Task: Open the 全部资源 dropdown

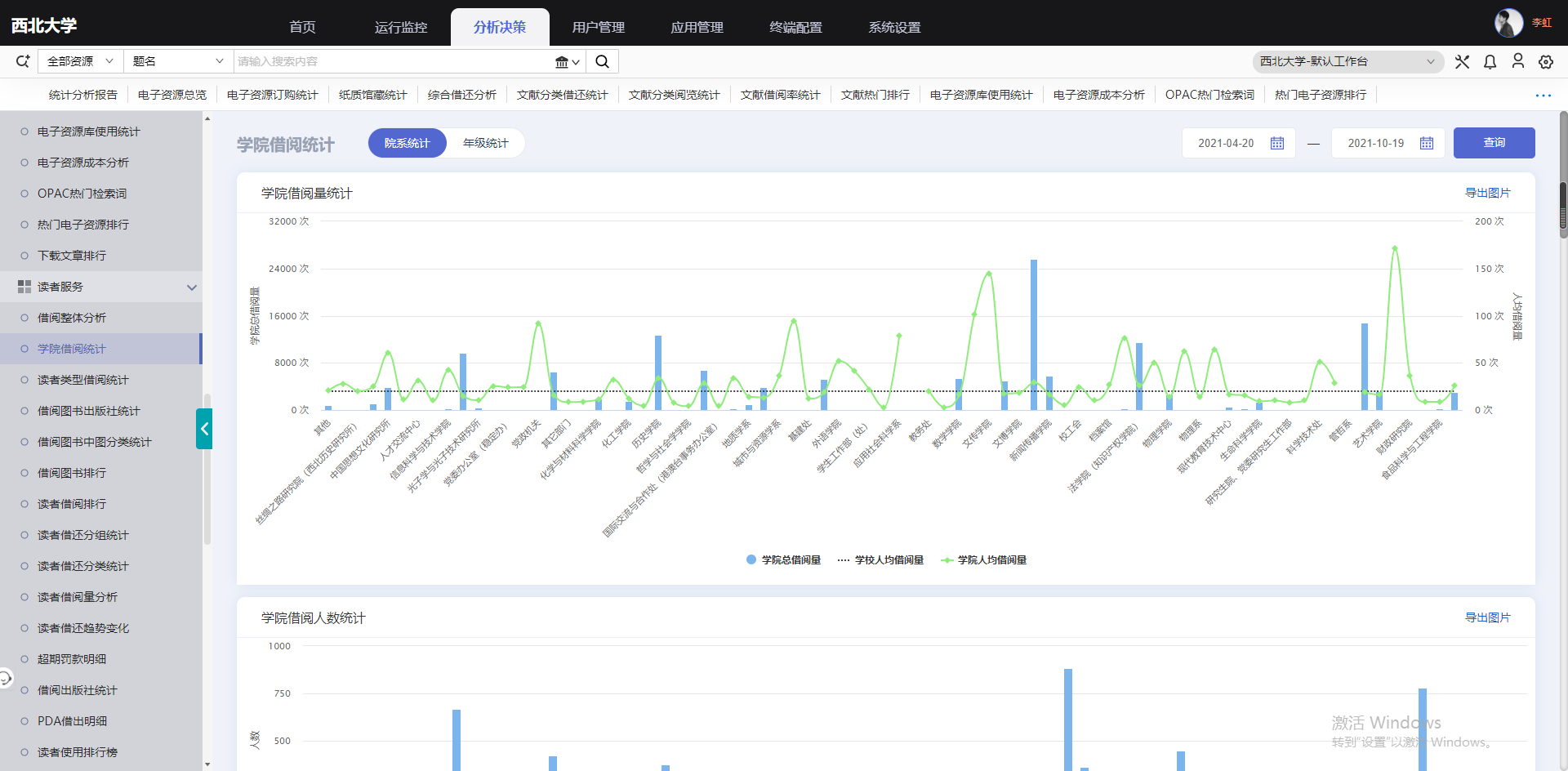Action: click(80, 61)
